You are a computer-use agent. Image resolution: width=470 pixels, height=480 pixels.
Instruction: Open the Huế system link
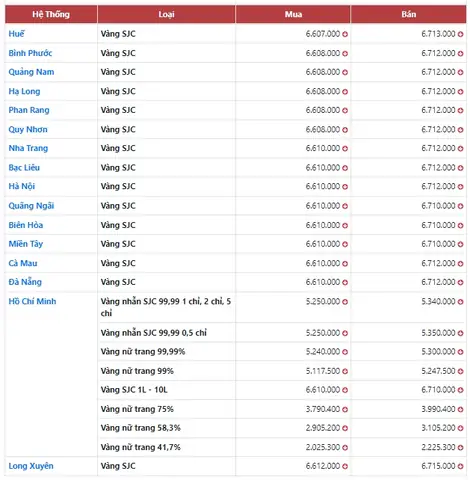coord(16,34)
